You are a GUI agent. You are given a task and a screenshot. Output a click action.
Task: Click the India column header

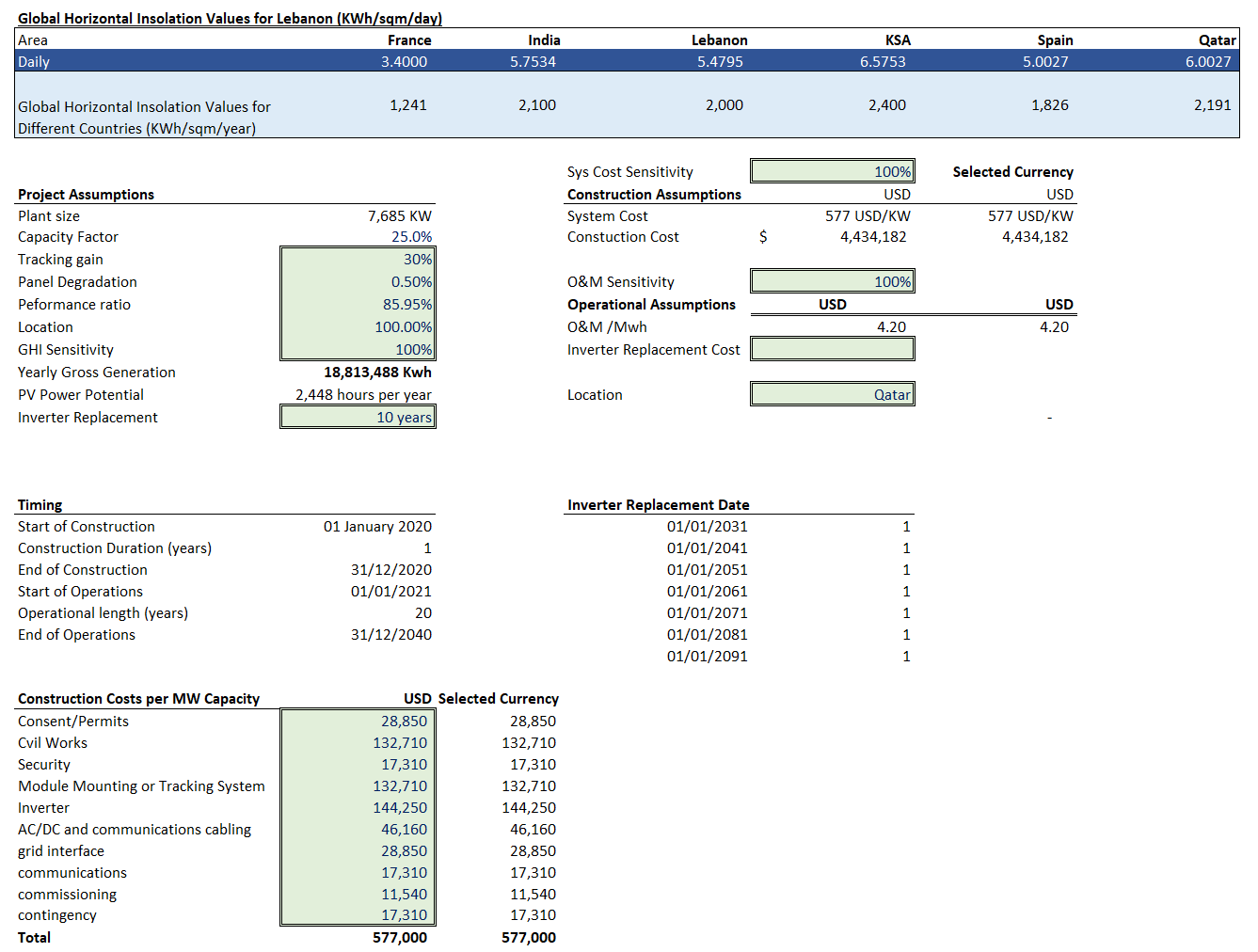[544, 40]
